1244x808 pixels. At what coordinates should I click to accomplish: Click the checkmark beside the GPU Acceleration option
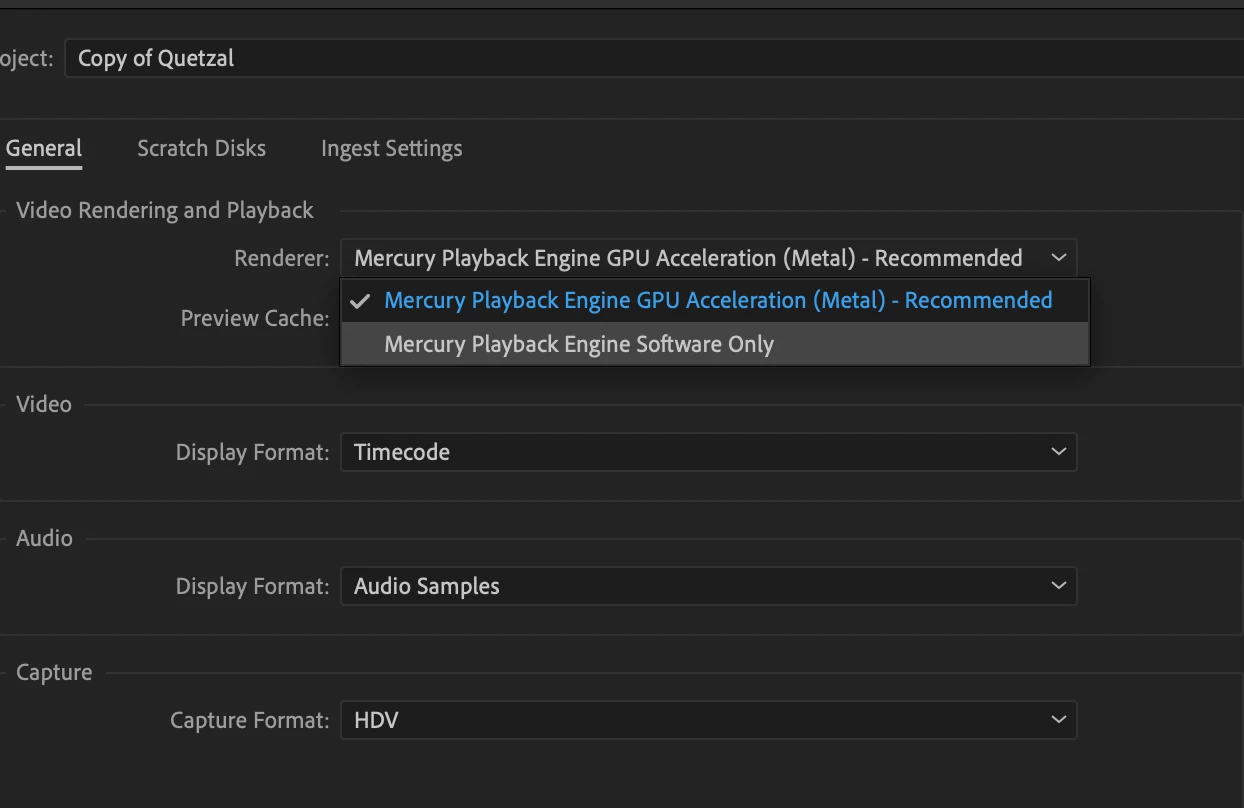pos(361,301)
